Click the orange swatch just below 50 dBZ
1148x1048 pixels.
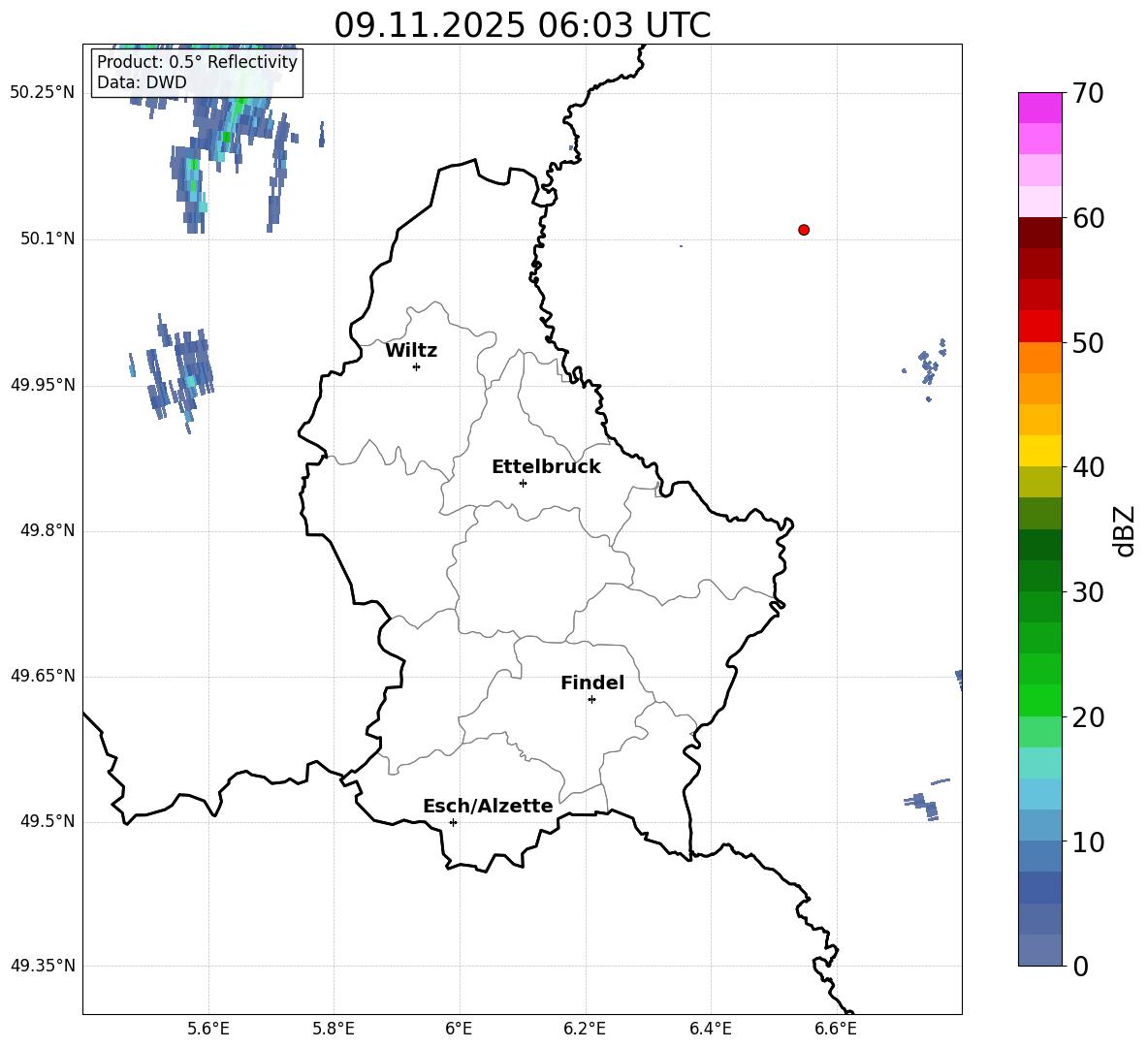tap(1039, 357)
